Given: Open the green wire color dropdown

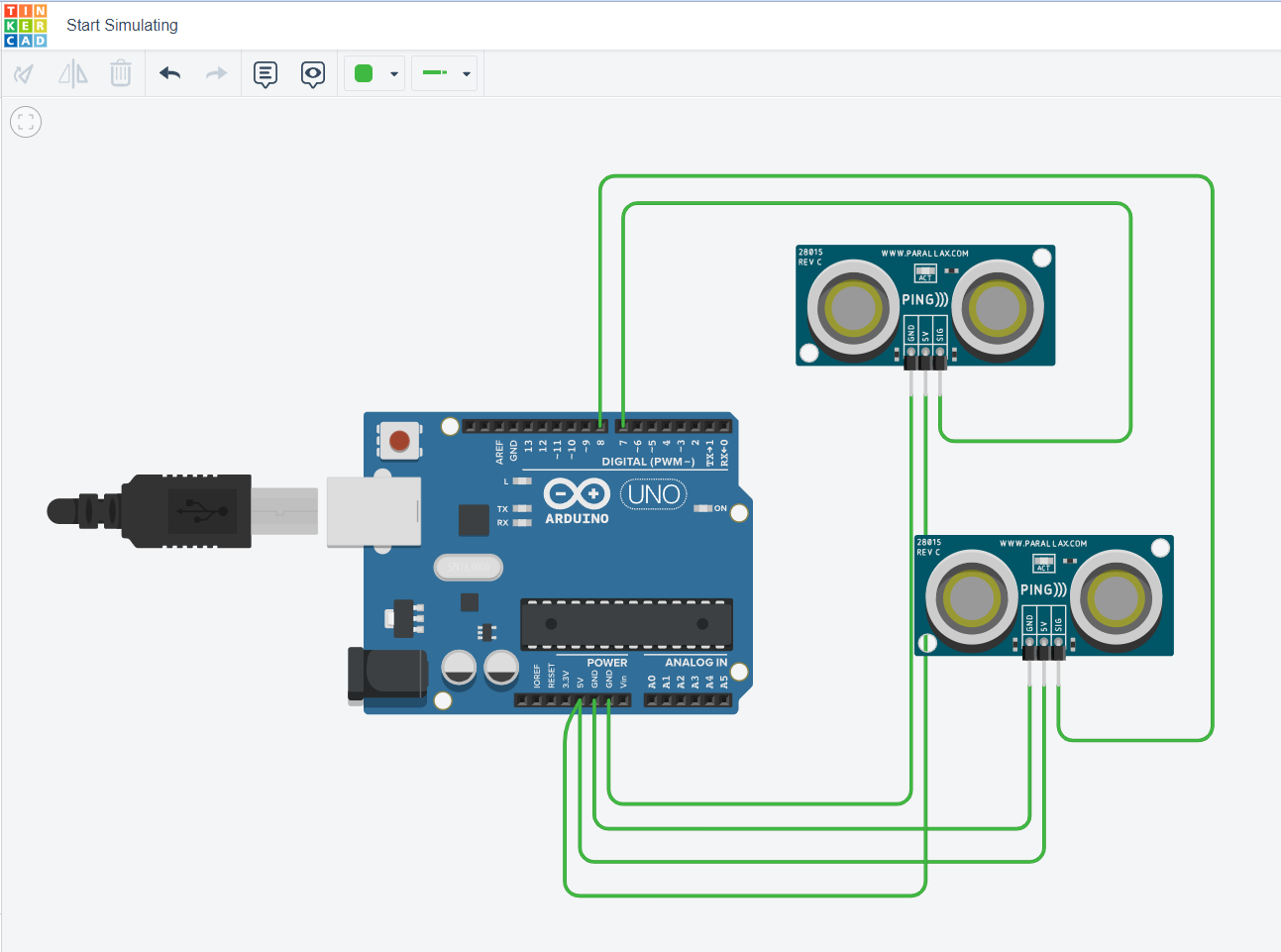Looking at the screenshot, I should coord(374,73).
